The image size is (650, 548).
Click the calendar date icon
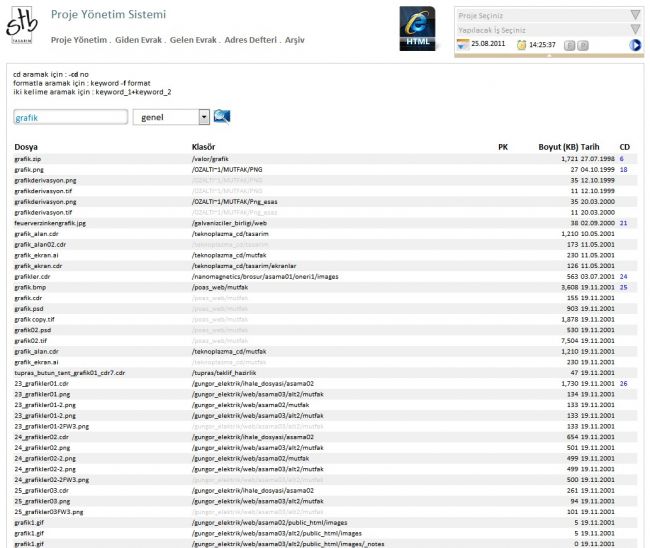click(462, 45)
